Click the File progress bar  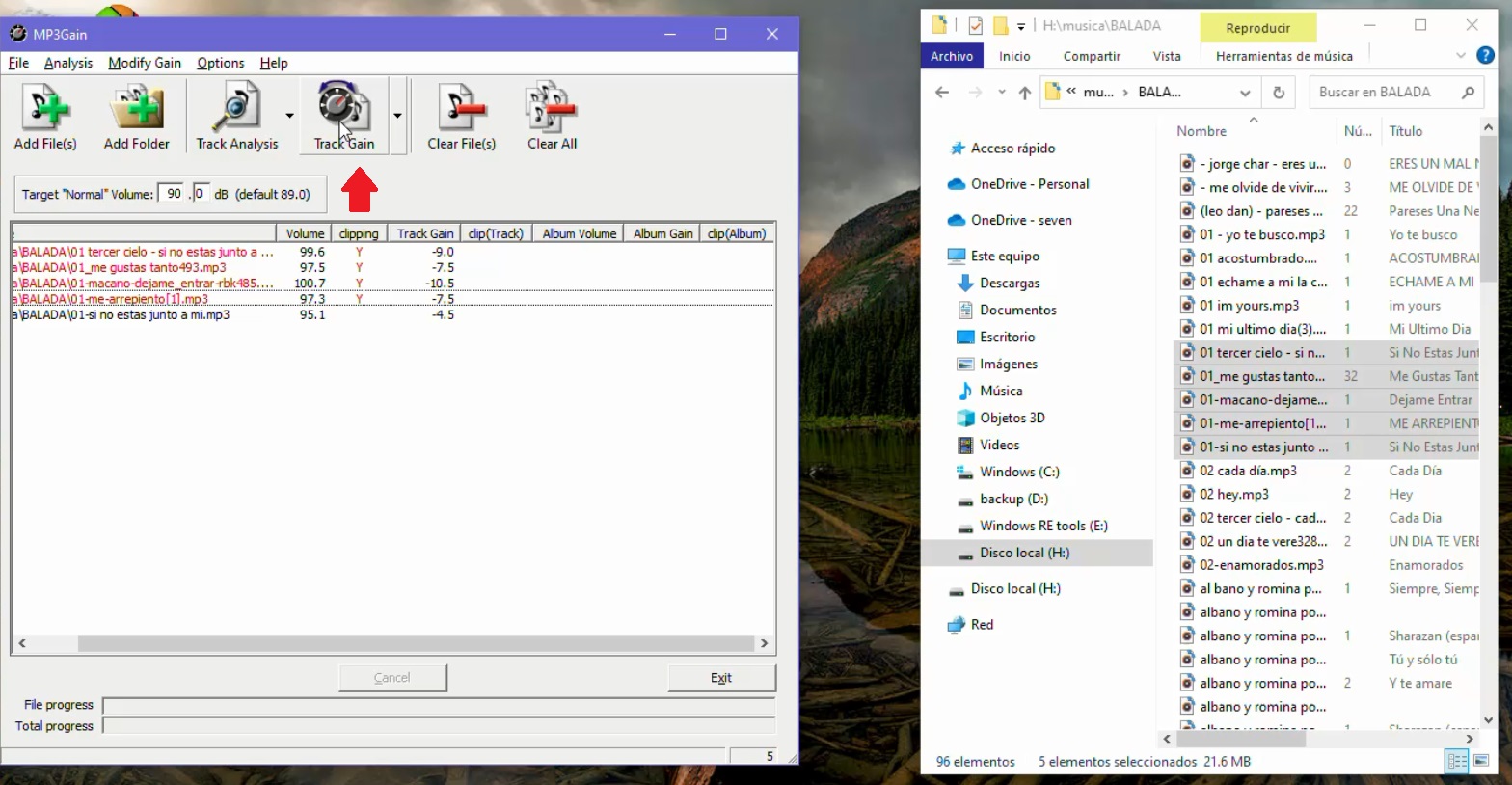pyautogui.click(x=439, y=705)
